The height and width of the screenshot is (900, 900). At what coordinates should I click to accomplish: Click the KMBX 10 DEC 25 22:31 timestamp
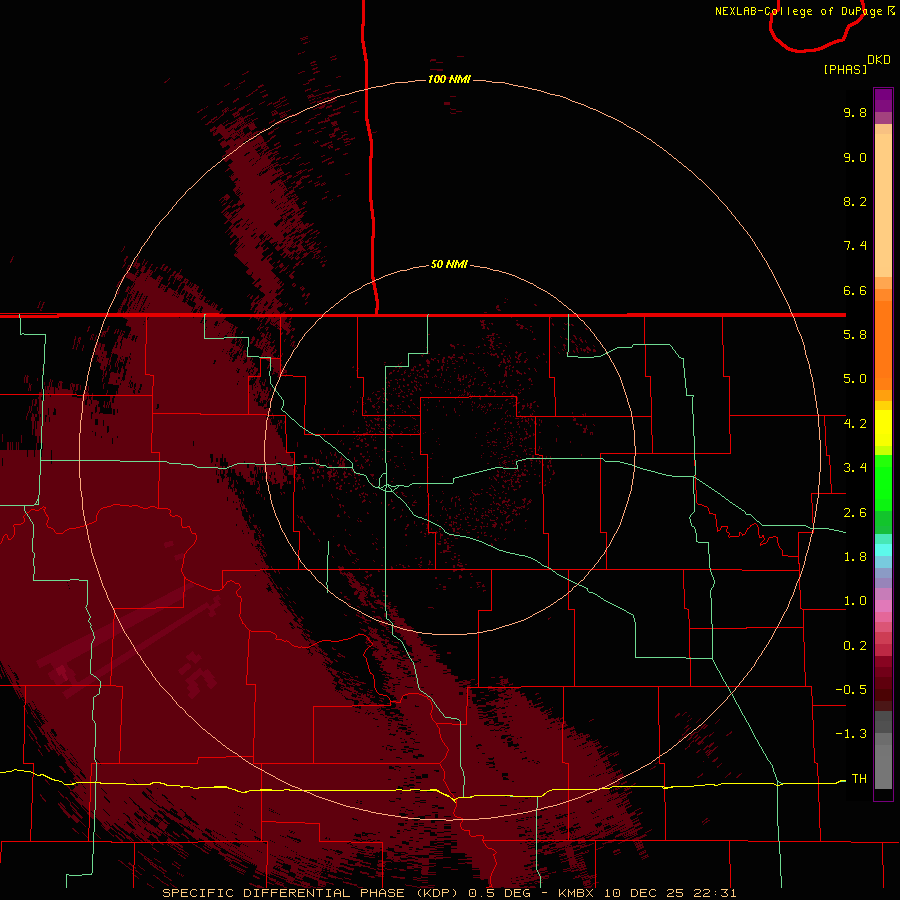point(647,893)
